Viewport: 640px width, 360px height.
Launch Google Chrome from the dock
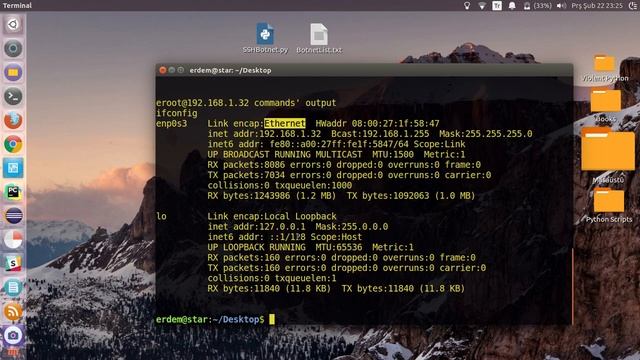click(13, 144)
